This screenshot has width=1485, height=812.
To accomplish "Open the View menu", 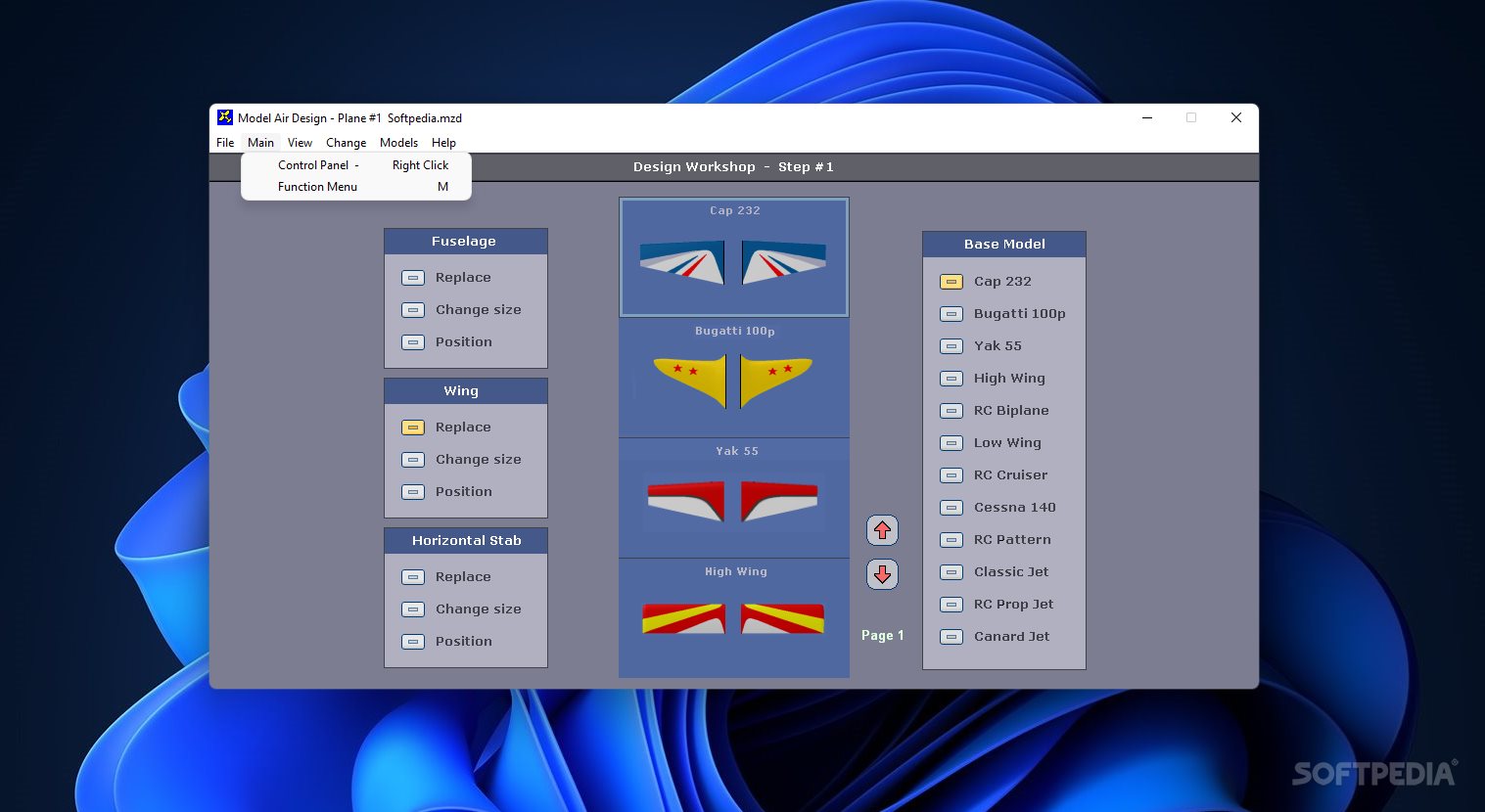I will pos(300,143).
